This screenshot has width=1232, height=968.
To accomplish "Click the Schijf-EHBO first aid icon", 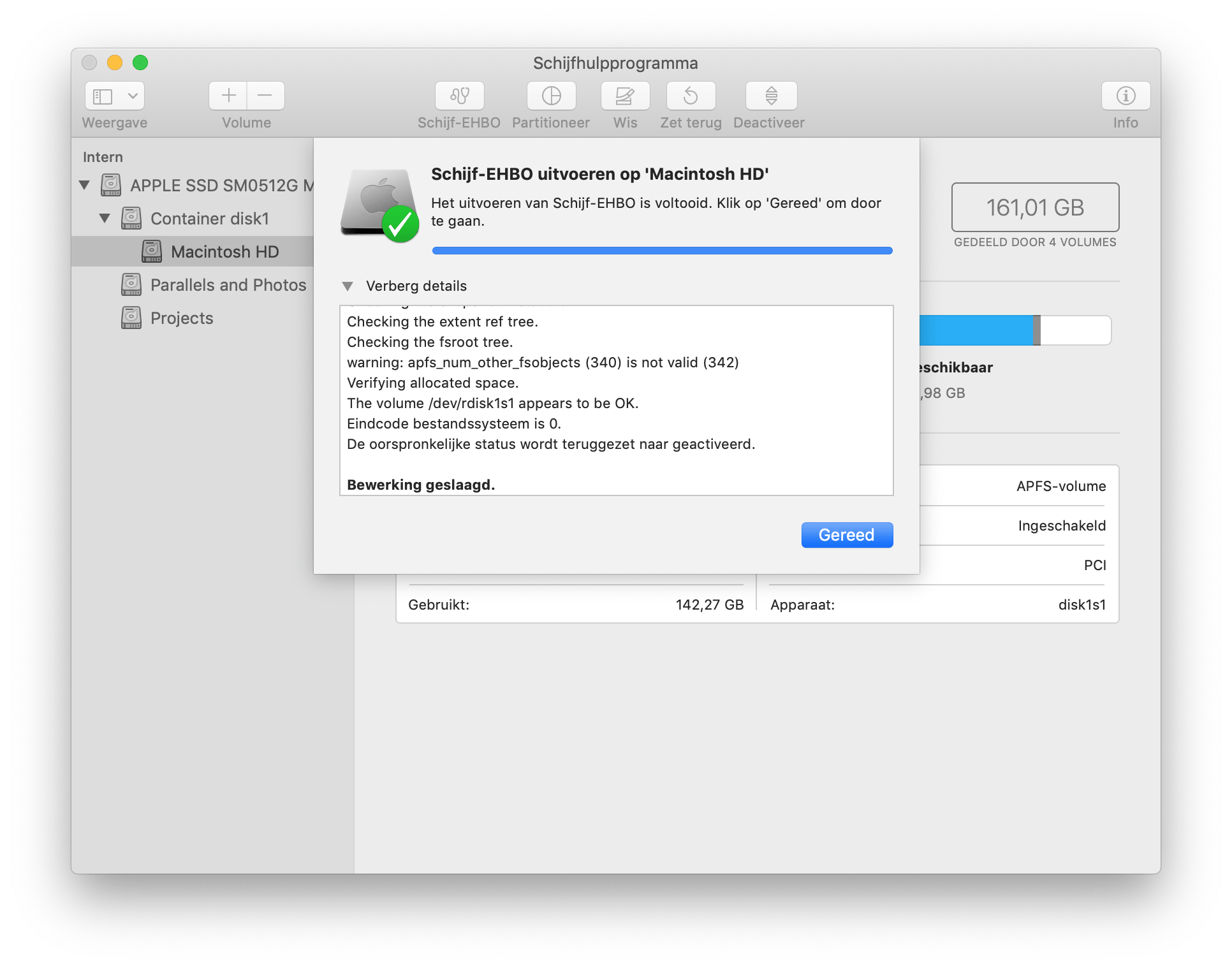I will 459,96.
